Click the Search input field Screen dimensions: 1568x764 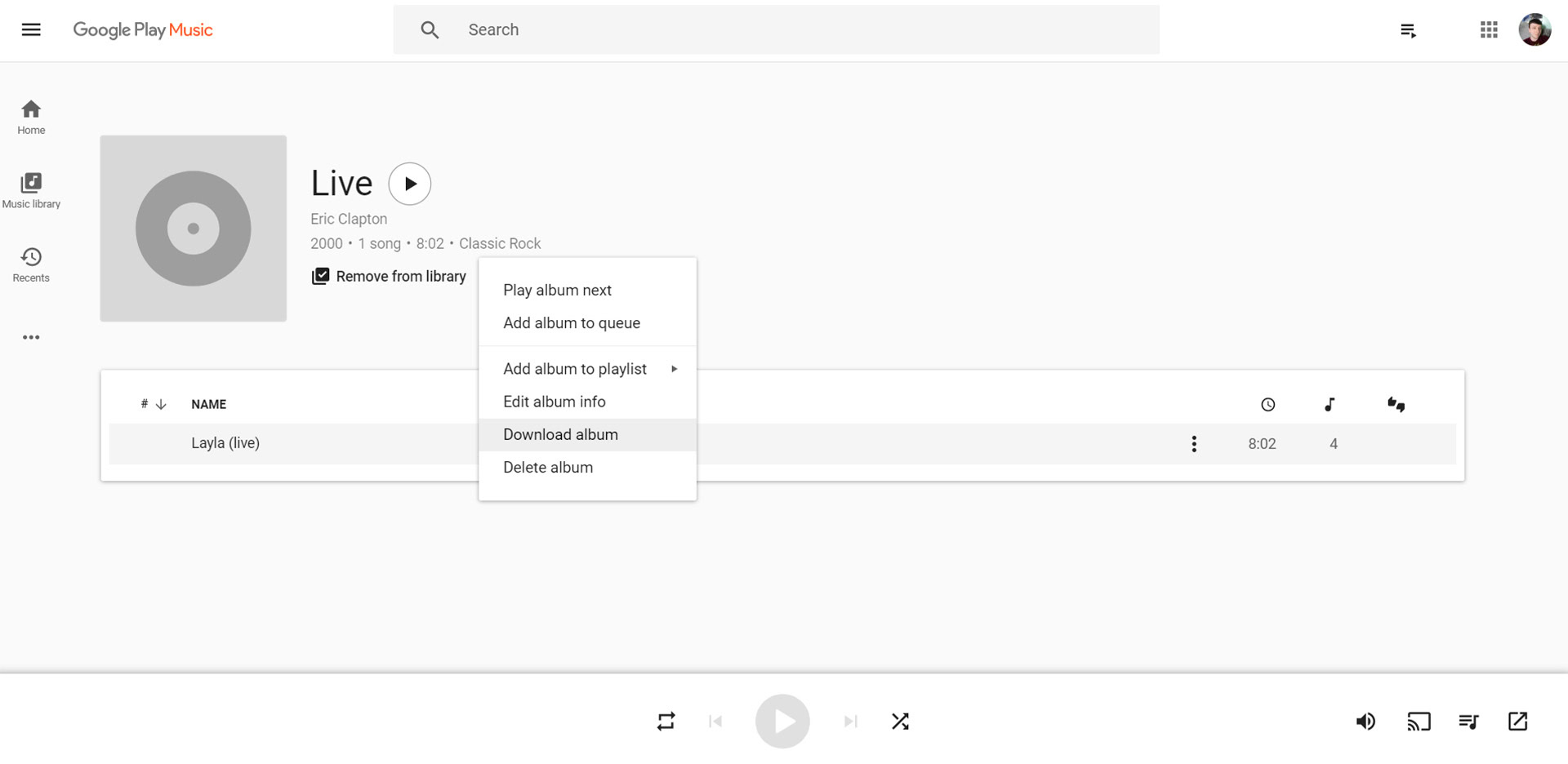coord(776,30)
